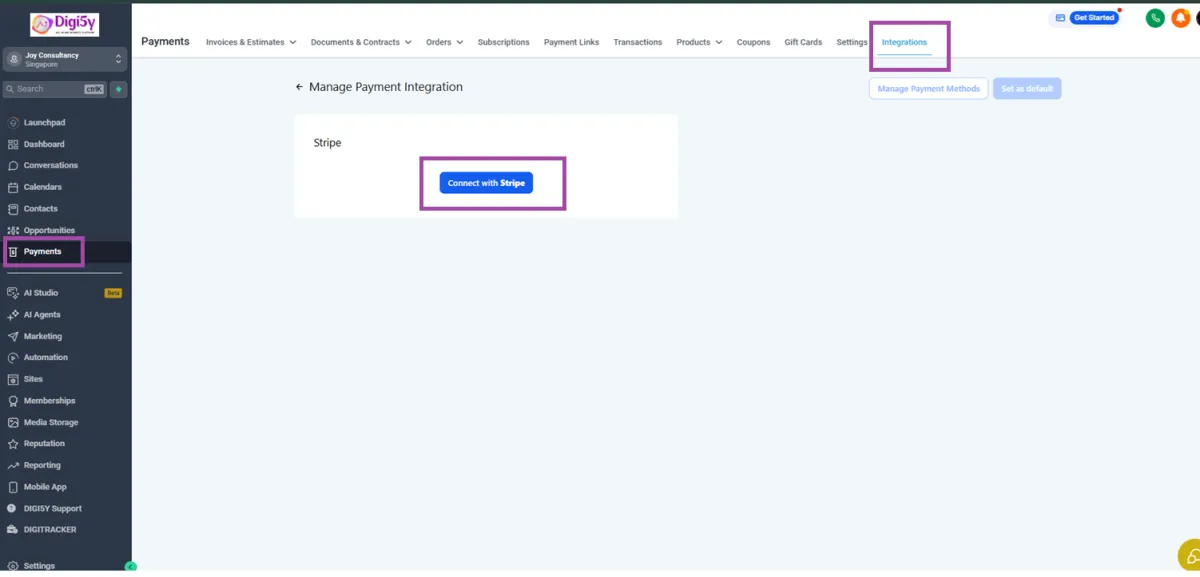Collapse the sidebar with the green chevron

(130, 566)
